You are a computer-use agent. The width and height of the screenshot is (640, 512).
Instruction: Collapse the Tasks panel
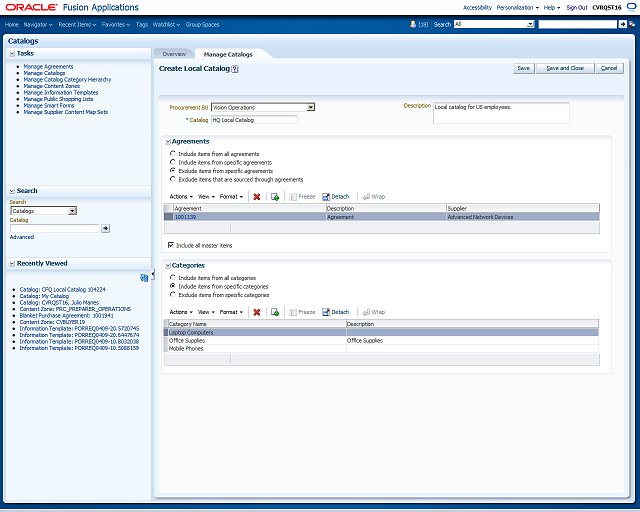(12, 53)
